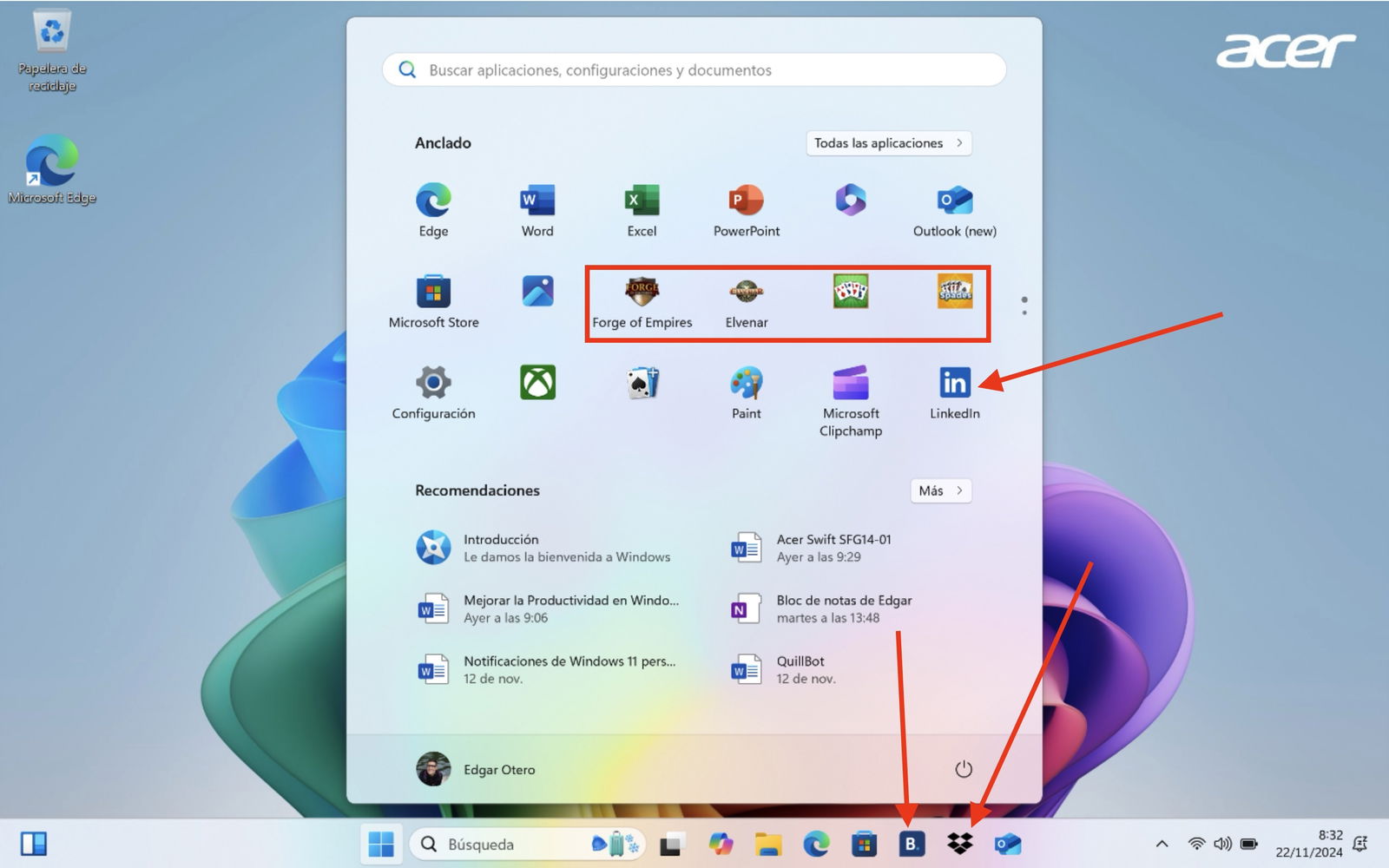Image resolution: width=1389 pixels, height=868 pixels.
Task: Launch Word from the Start menu
Action: [537, 211]
